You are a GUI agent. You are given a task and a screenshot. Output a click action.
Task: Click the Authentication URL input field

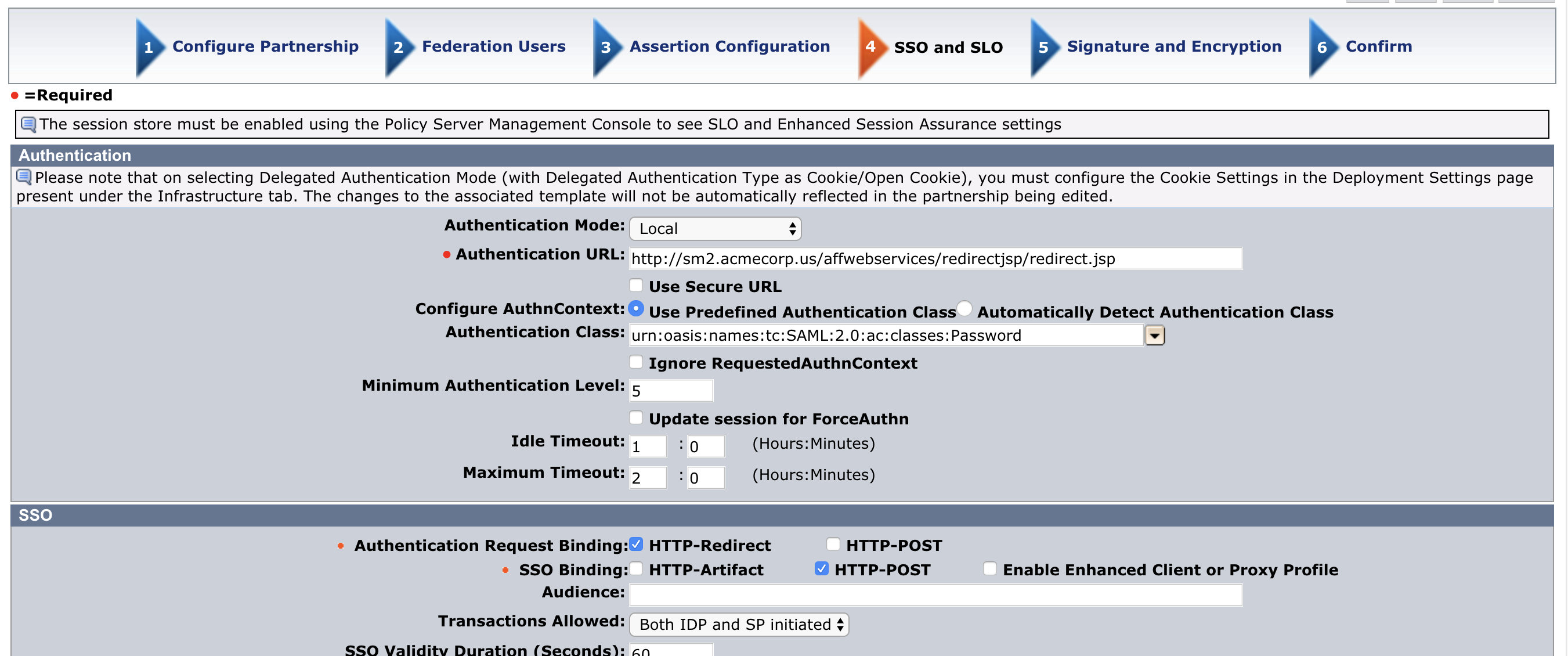tap(935, 258)
